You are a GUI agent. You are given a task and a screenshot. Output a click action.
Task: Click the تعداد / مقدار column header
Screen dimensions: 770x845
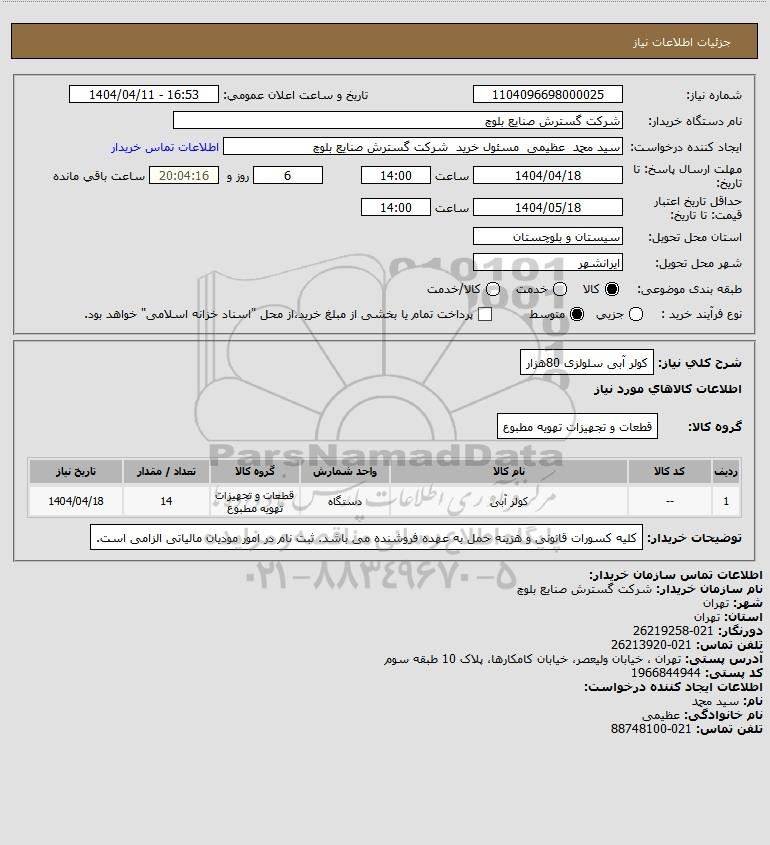pos(166,472)
